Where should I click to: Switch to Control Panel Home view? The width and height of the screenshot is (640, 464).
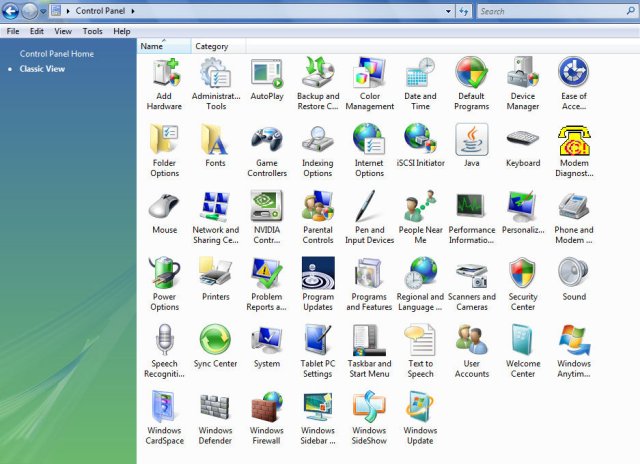(57, 54)
